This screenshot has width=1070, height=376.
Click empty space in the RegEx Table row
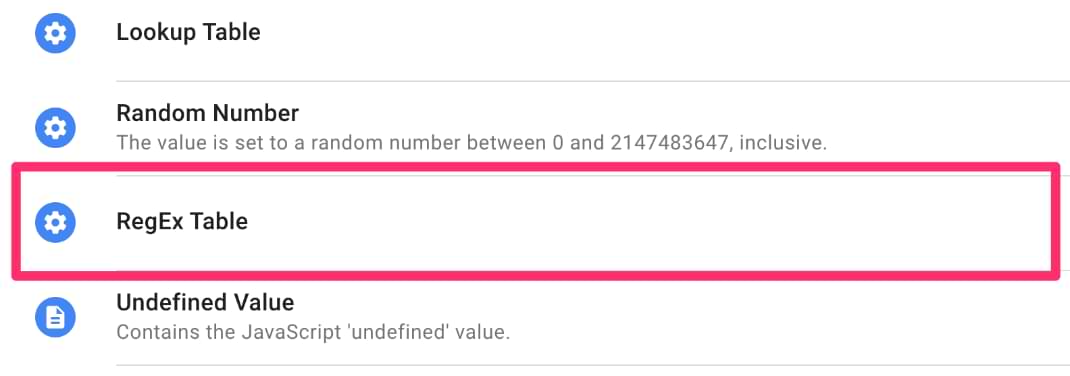coord(648,222)
